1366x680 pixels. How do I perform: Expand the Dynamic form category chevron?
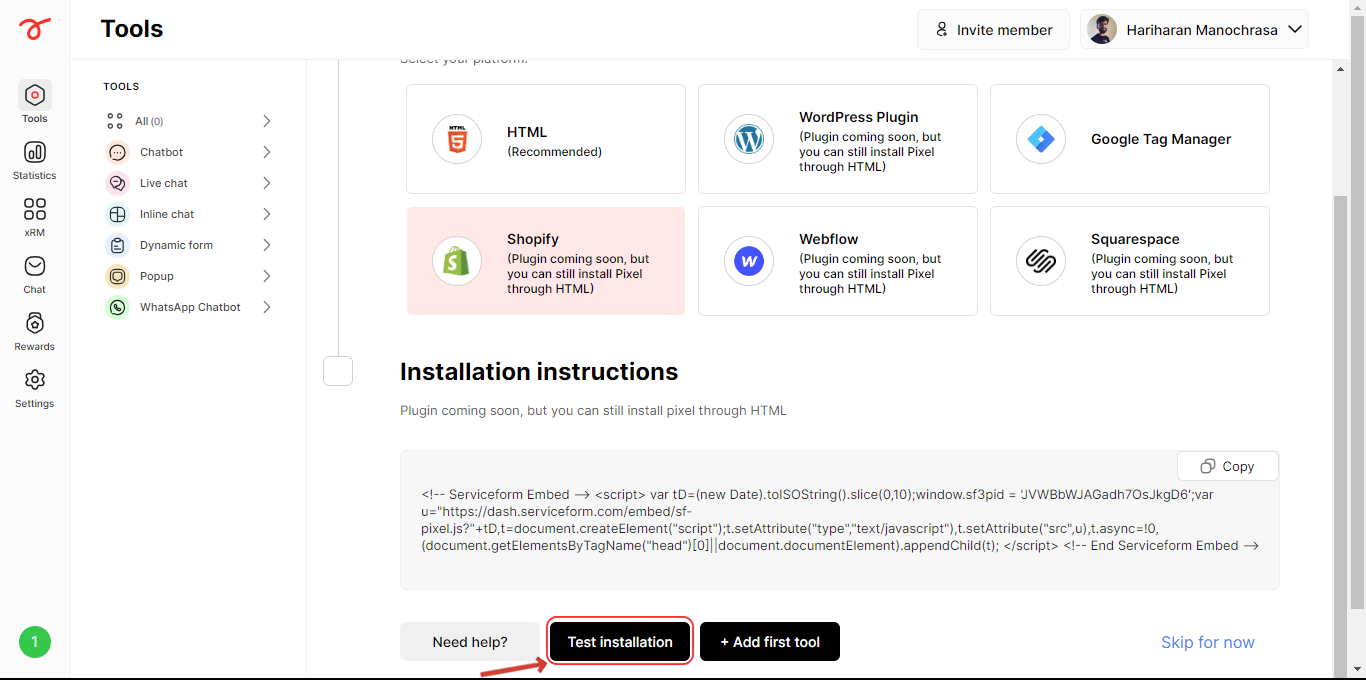tap(267, 245)
